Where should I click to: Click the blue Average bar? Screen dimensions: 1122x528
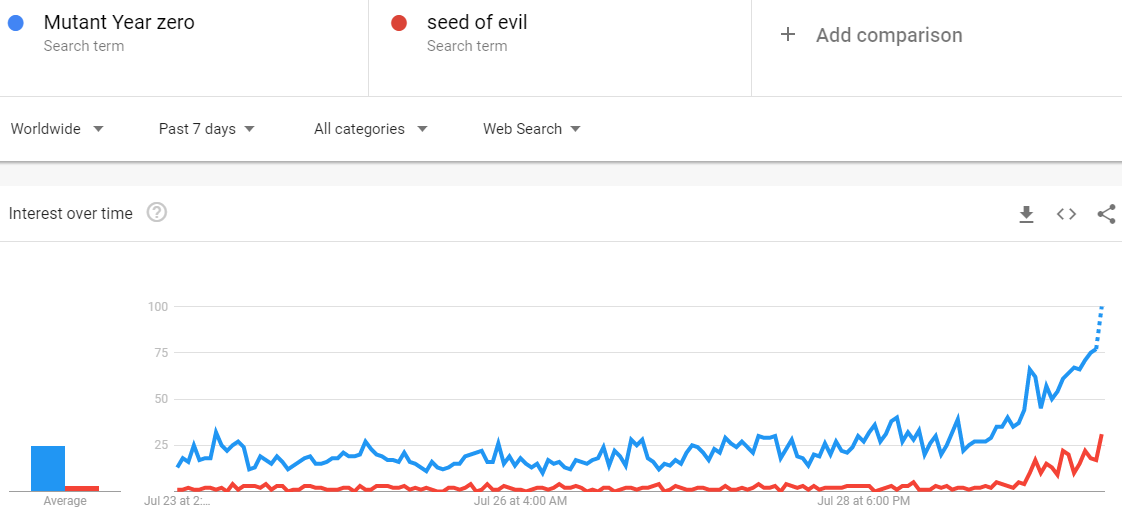tap(48, 469)
